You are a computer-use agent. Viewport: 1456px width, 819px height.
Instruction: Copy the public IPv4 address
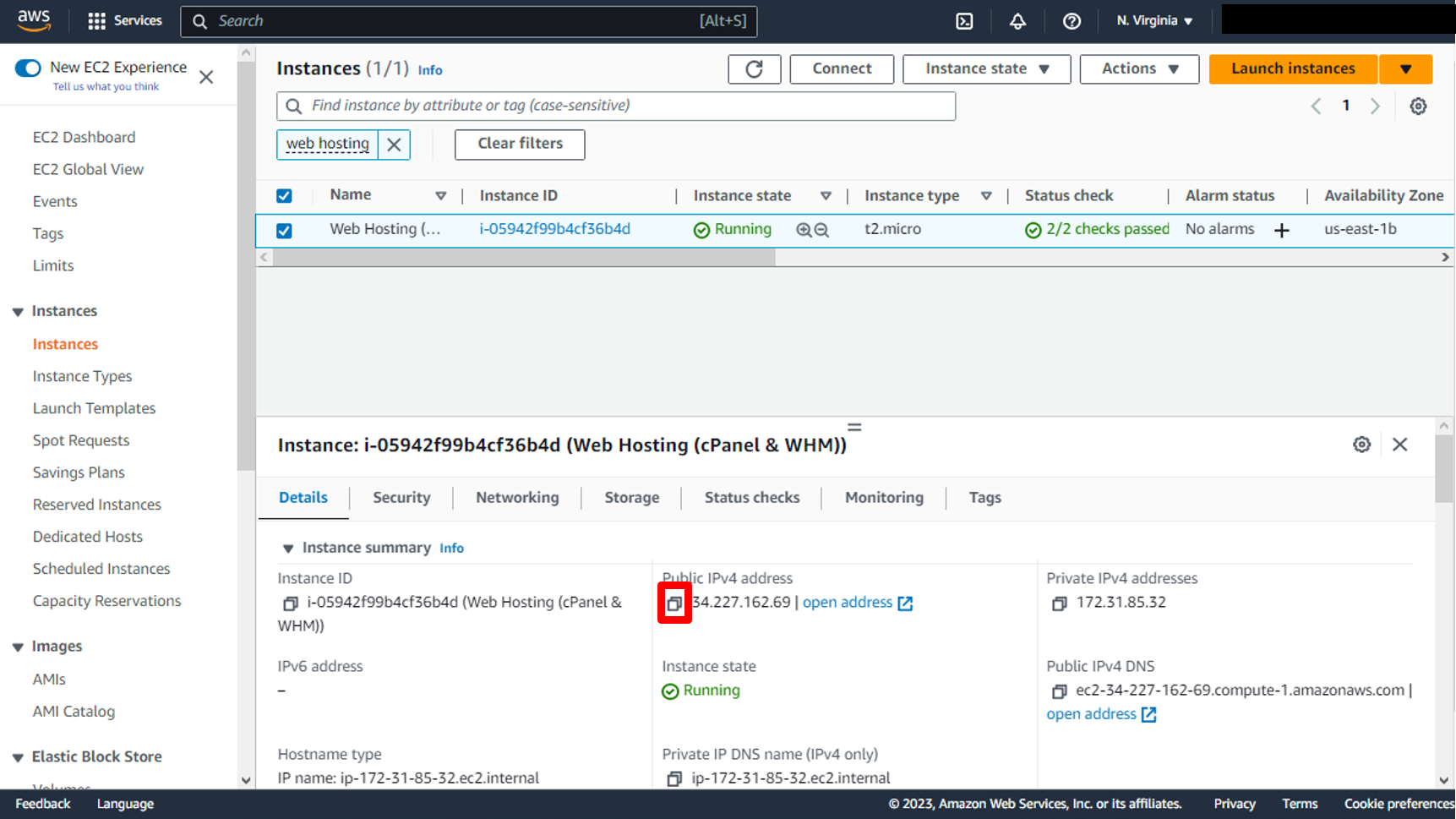(x=674, y=603)
